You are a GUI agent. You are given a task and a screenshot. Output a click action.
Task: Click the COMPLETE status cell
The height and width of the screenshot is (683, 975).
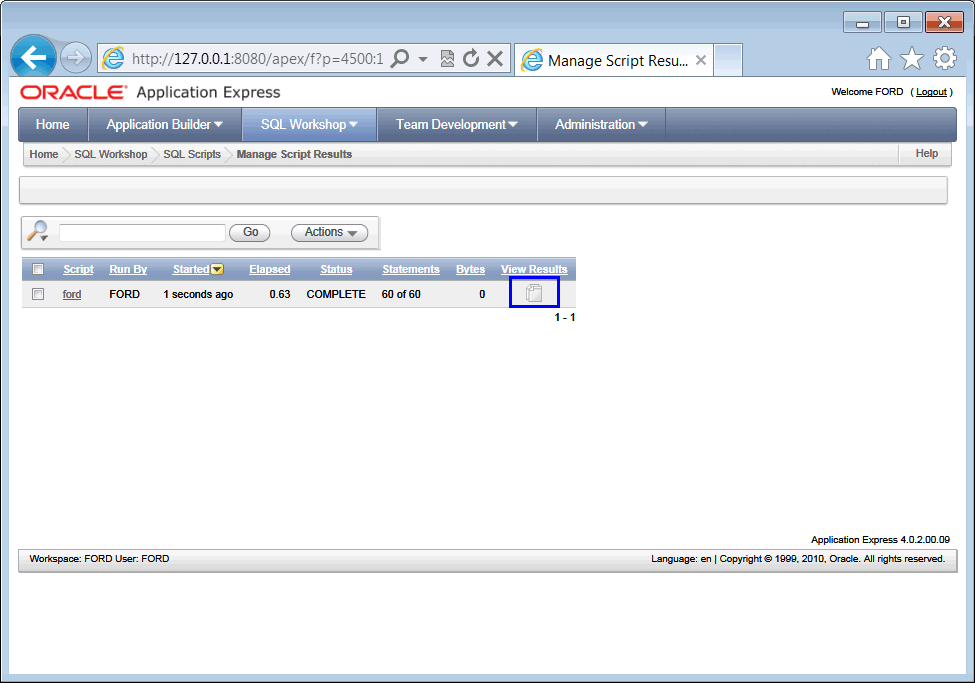[x=336, y=294]
